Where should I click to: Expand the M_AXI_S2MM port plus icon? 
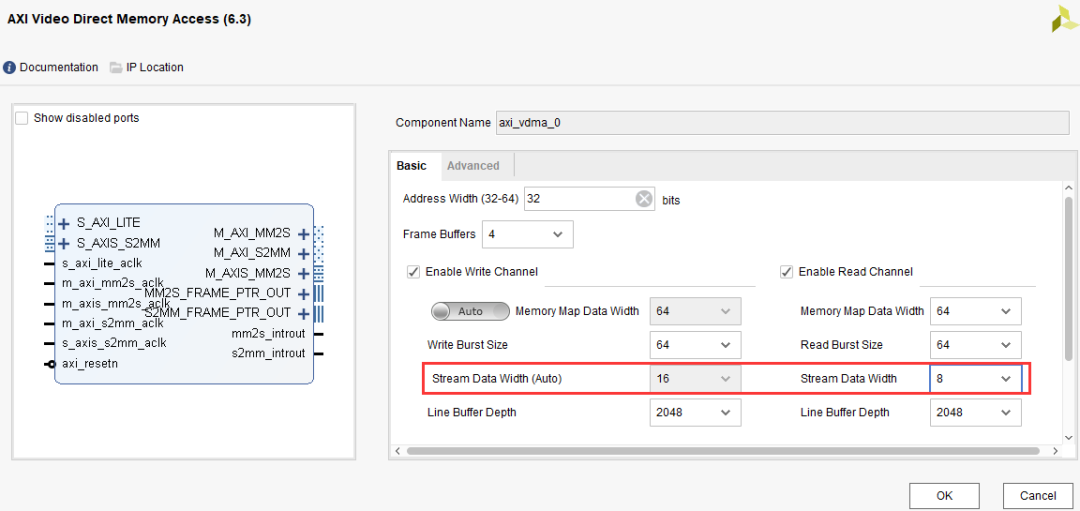pos(303,254)
